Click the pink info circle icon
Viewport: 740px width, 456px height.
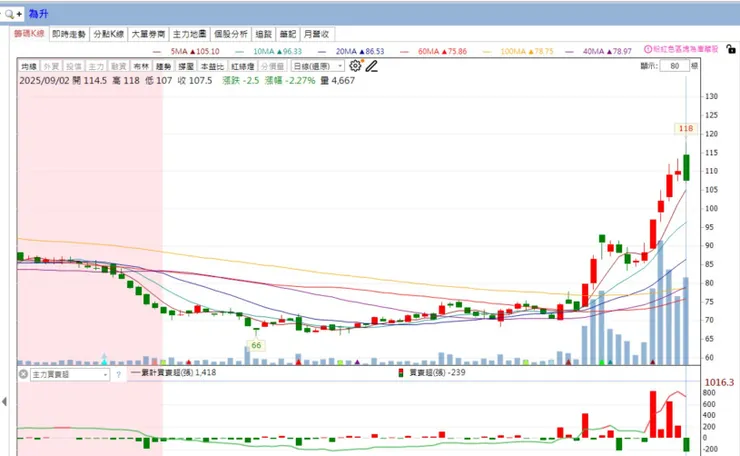[648, 49]
